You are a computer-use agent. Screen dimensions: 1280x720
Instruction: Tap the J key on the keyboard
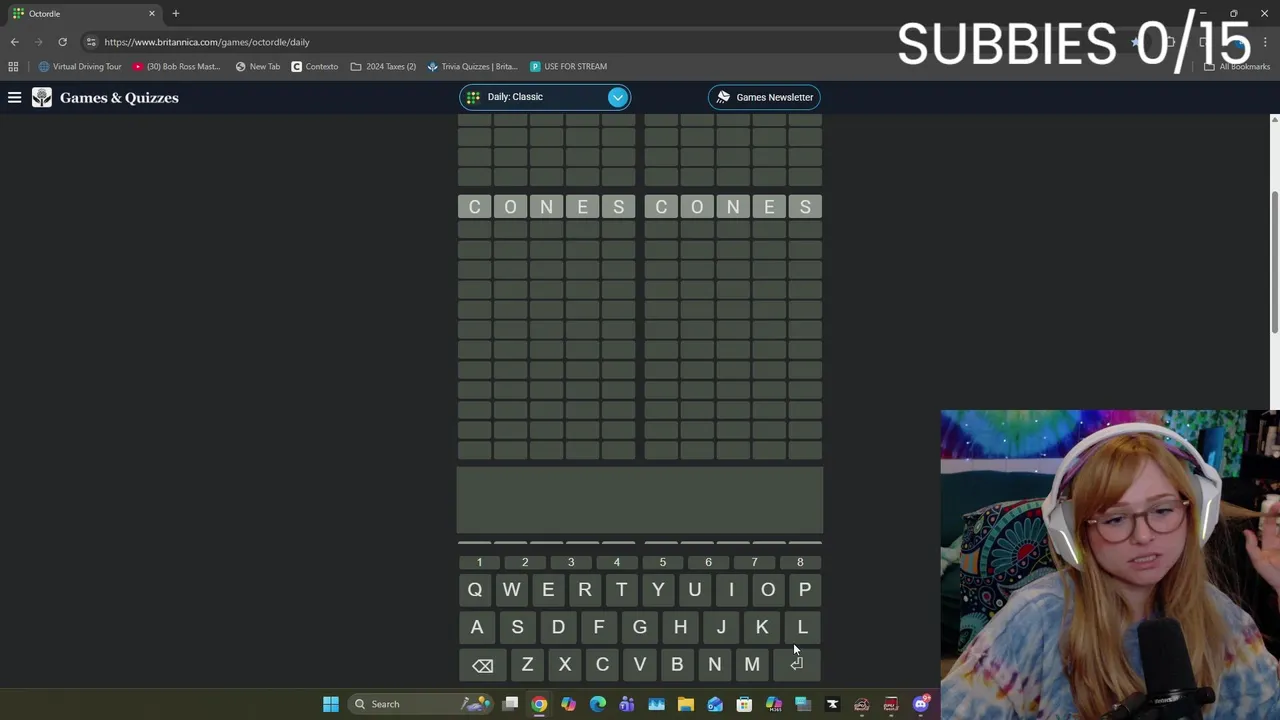[721, 627]
